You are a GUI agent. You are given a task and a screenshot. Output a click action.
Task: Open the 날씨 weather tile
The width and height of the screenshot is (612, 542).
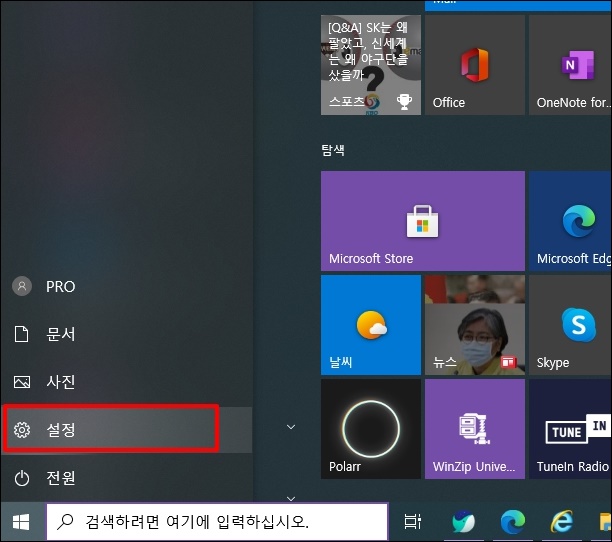pos(371,325)
